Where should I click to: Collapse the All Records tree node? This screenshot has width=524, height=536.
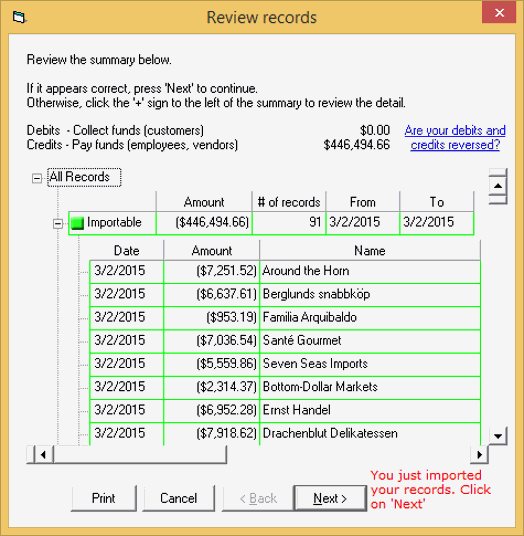[37, 178]
